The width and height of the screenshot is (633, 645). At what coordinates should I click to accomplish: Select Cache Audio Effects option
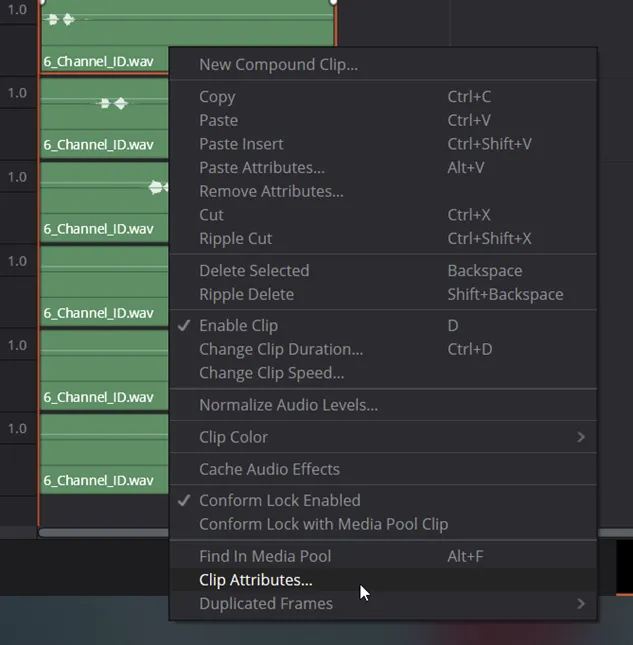point(383,469)
